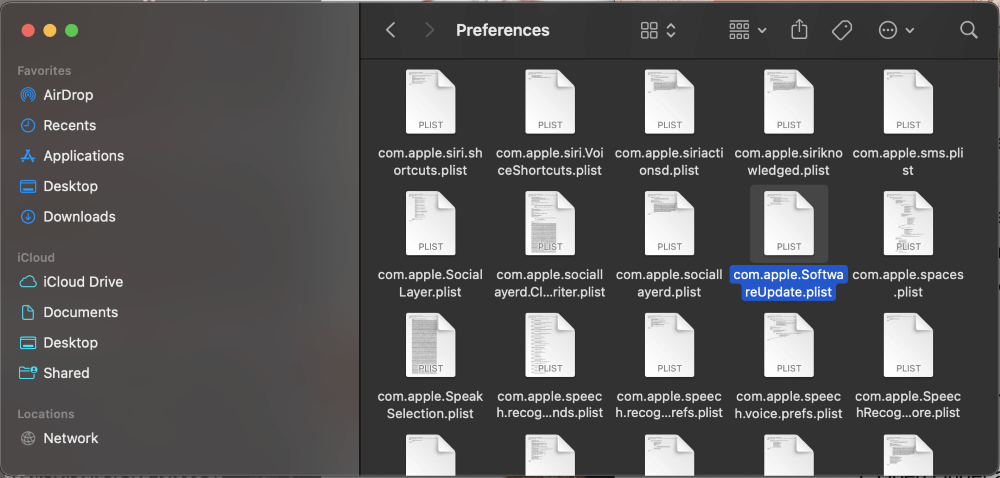
Task: Select com.apple.speech.voice.prefs.plist file icon
Action: [x=789, y=345]
